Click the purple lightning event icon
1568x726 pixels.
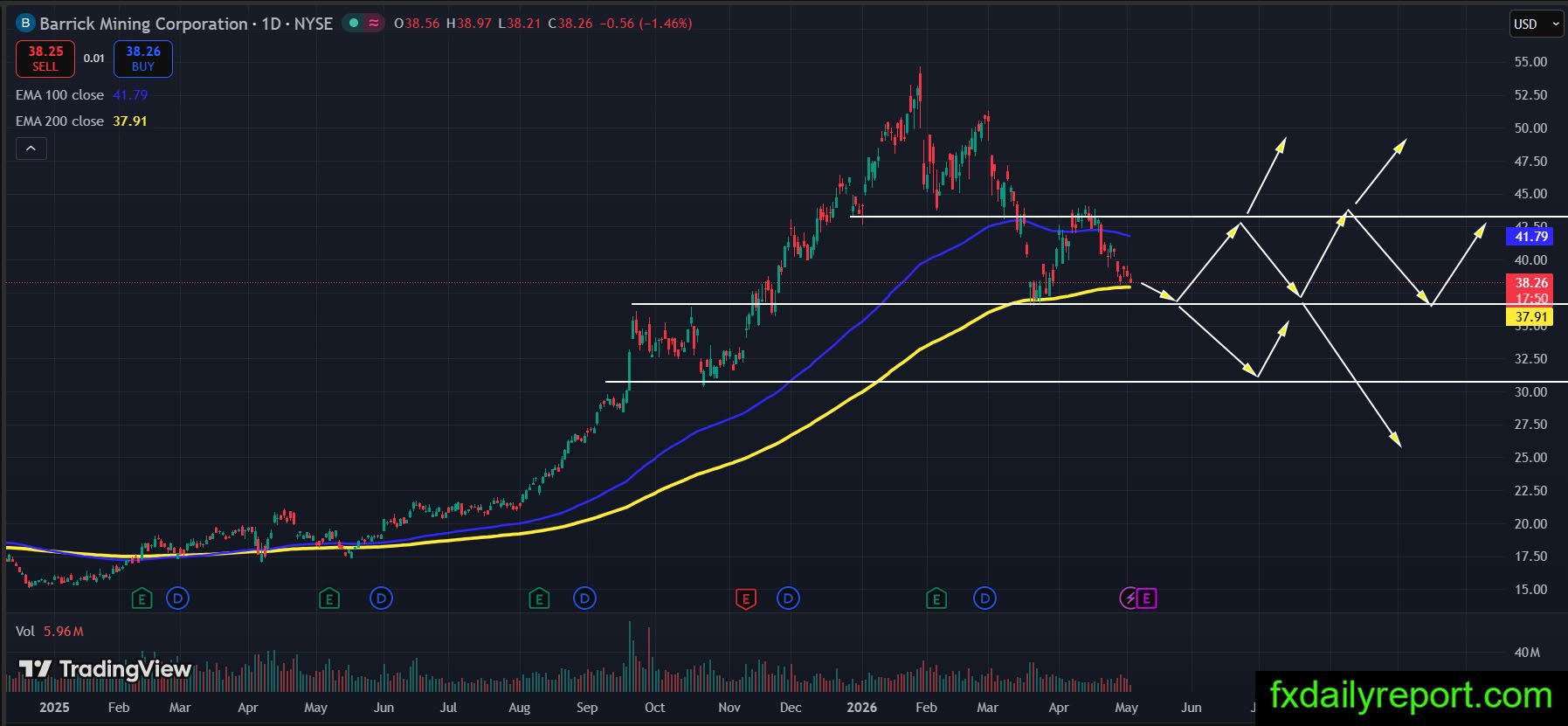click(1129, 598)
